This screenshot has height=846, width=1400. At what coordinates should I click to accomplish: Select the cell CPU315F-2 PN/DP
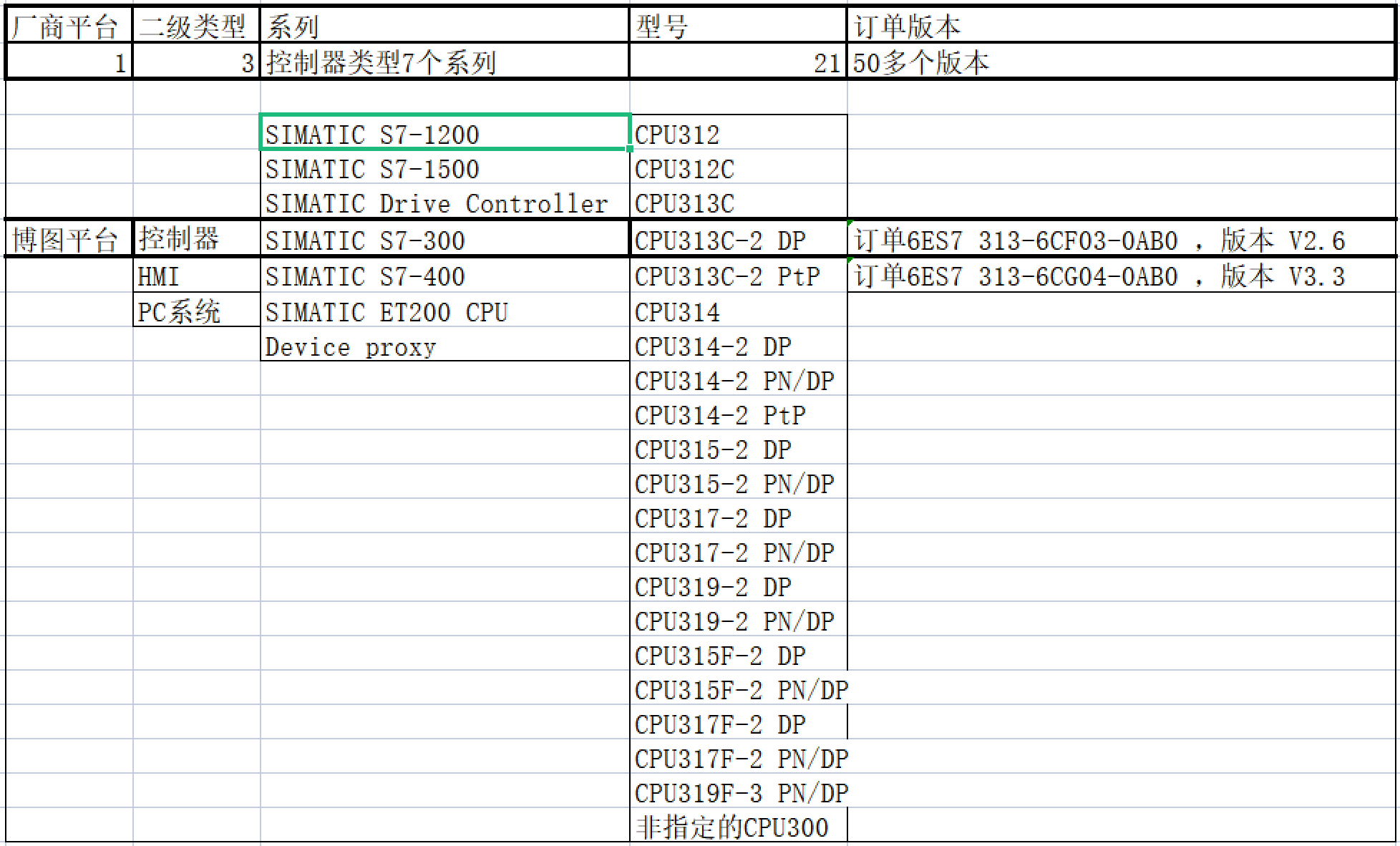click(x=738, y=688)
